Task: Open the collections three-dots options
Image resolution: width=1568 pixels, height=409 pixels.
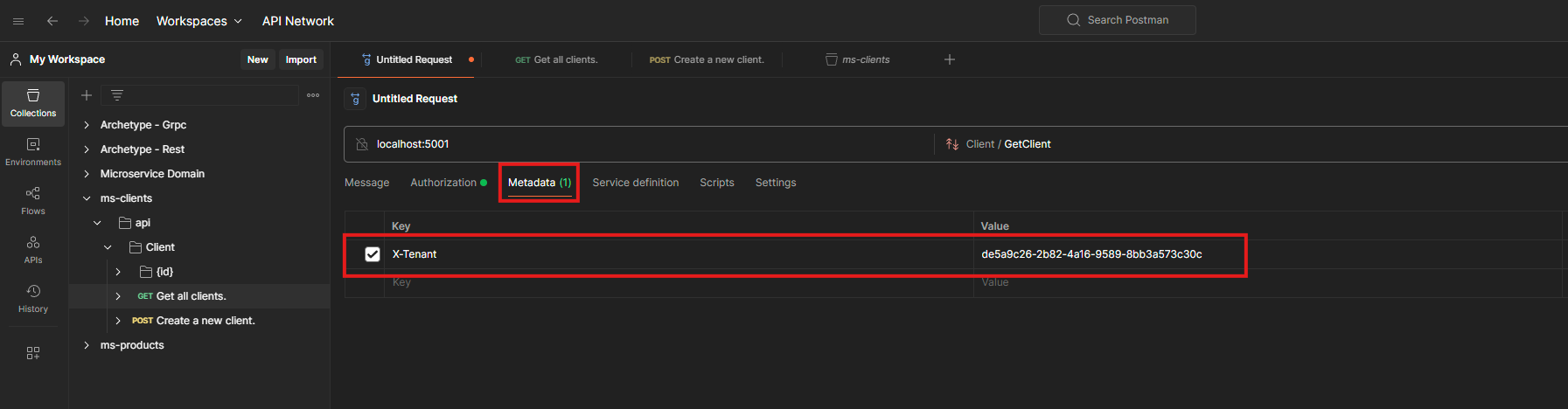Action: point(313,95)
